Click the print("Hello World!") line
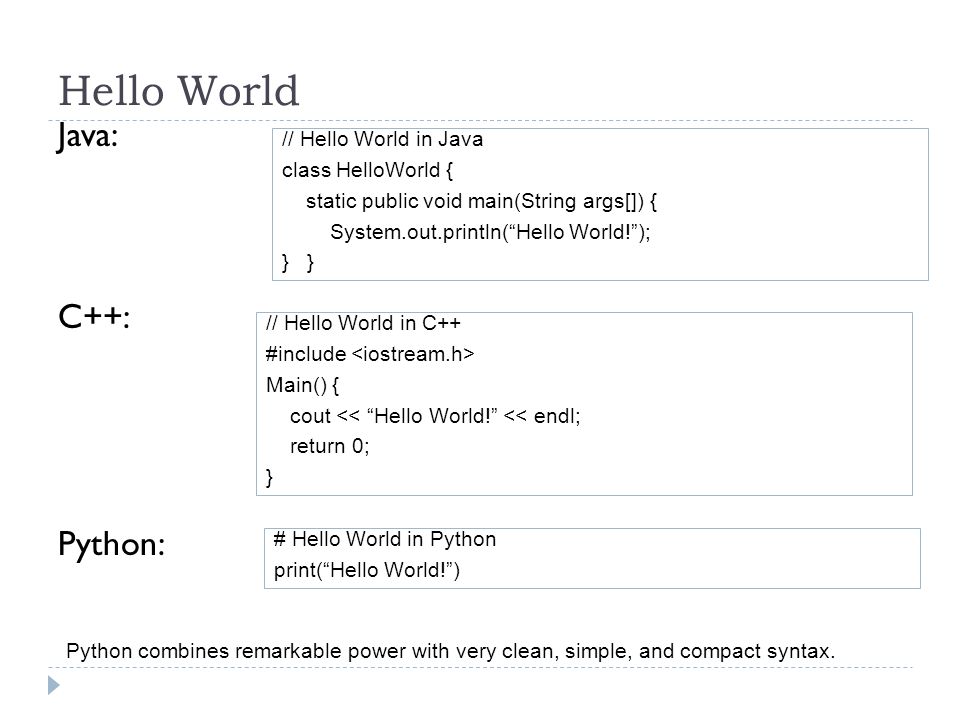The image size is (960, 720). pos(366,571)
